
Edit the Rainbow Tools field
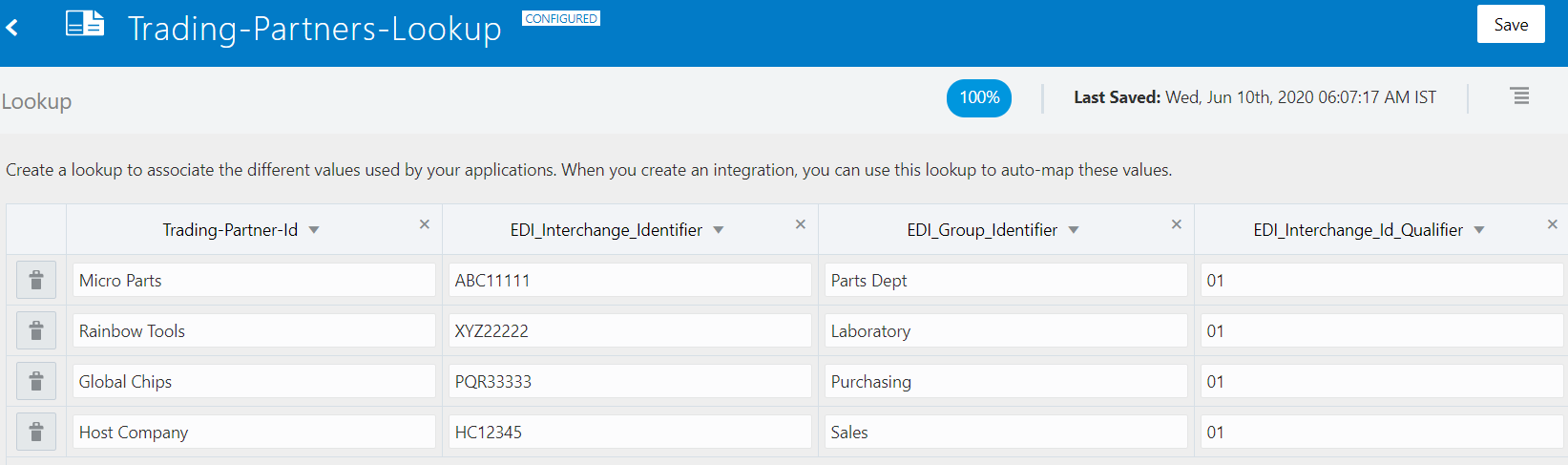click(x=254, y=330)
